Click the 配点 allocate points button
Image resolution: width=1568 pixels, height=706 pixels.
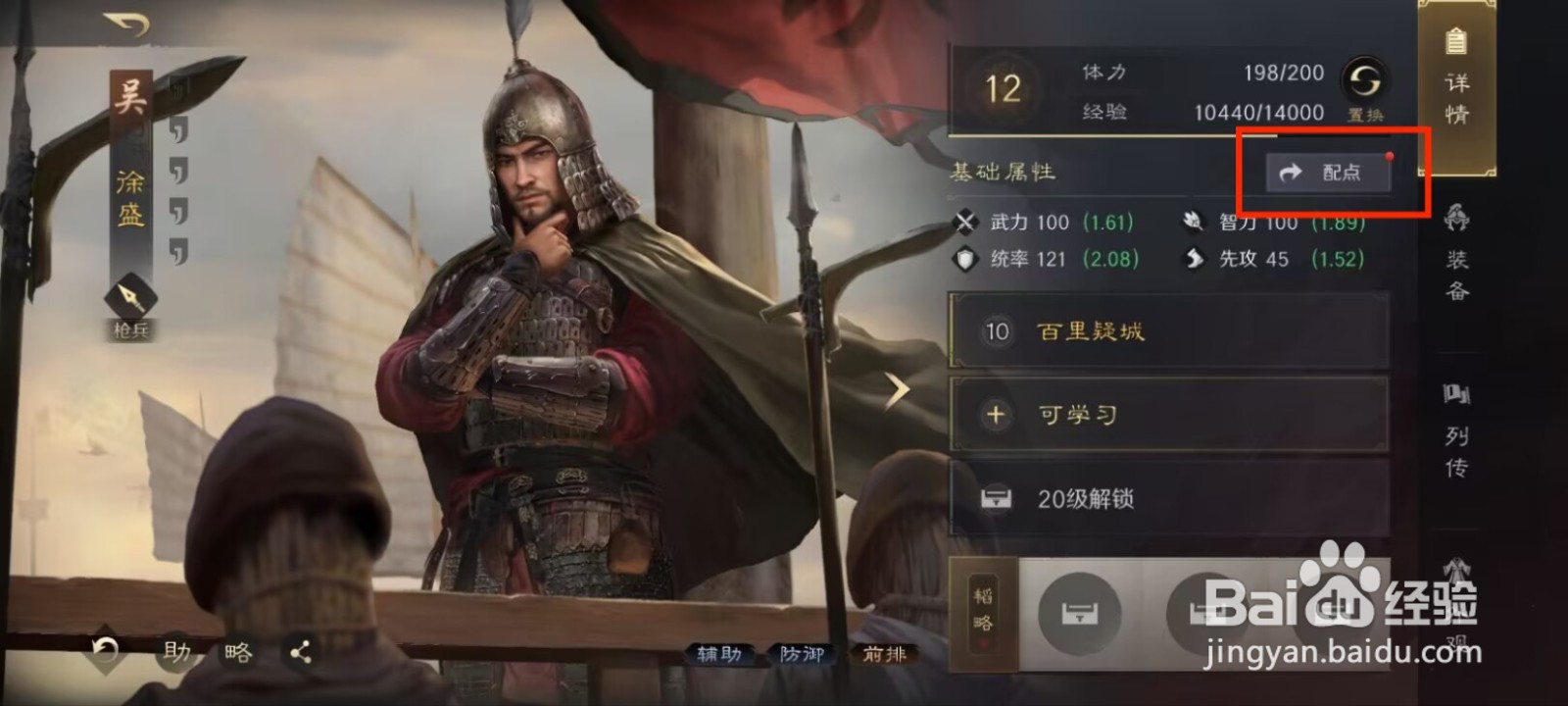(x=1329, y=173)
